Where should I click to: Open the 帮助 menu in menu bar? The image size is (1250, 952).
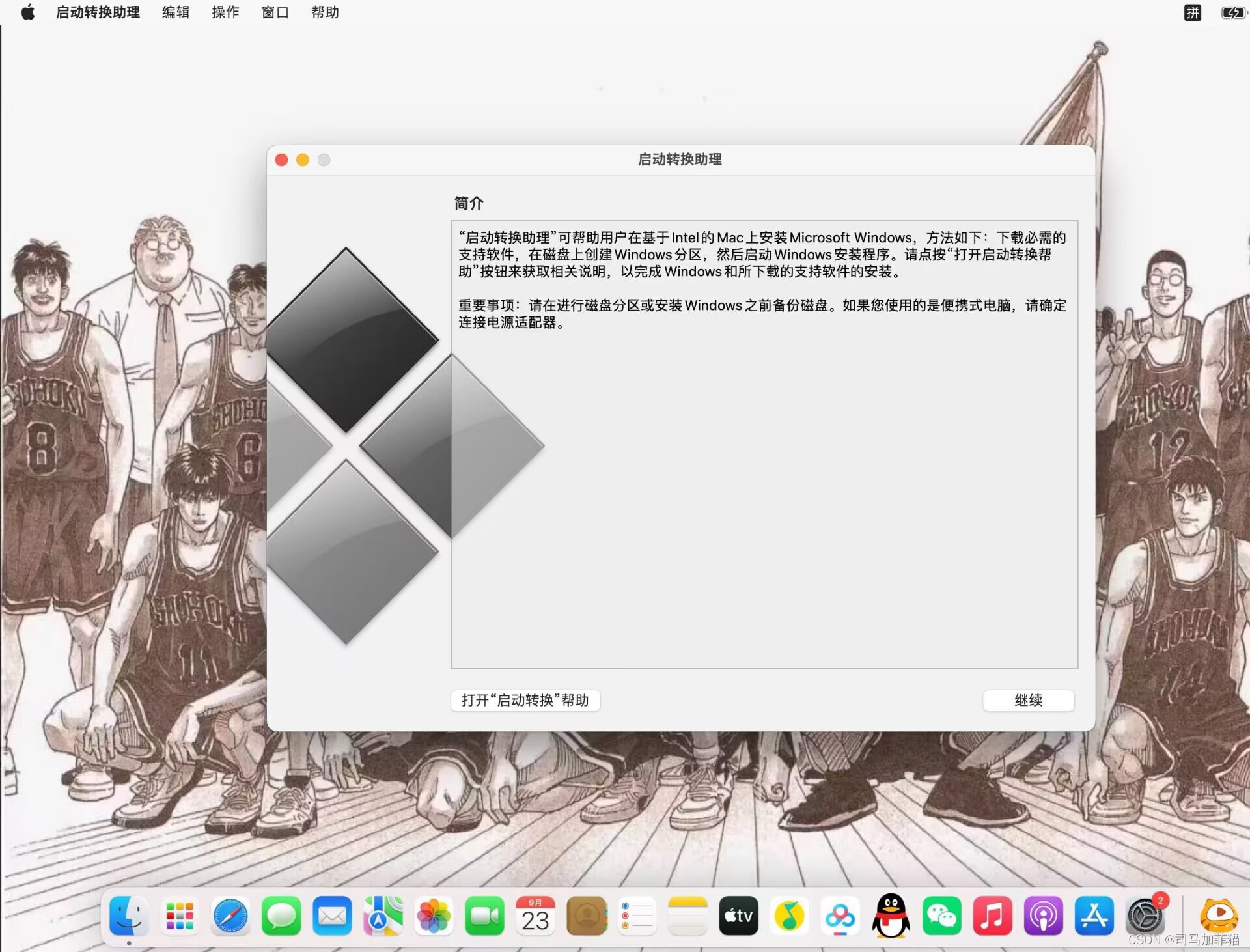click(x=325, y=12)
